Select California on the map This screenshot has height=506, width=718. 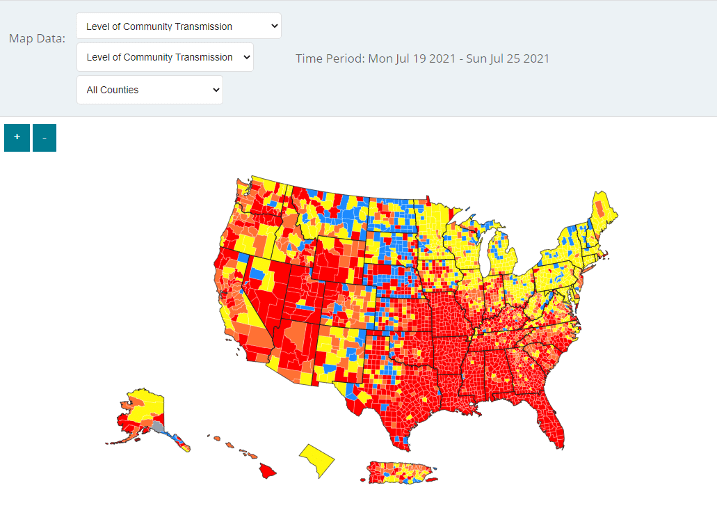tap(241, 300)
